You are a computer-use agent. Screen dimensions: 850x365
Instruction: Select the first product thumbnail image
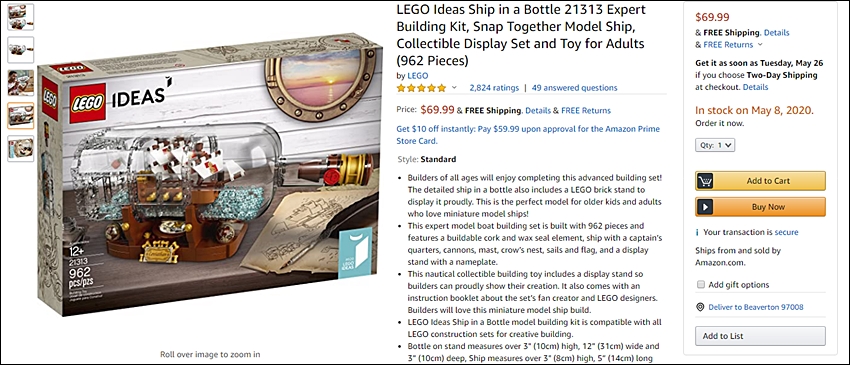pyautogui.click(x=21, y=17)
